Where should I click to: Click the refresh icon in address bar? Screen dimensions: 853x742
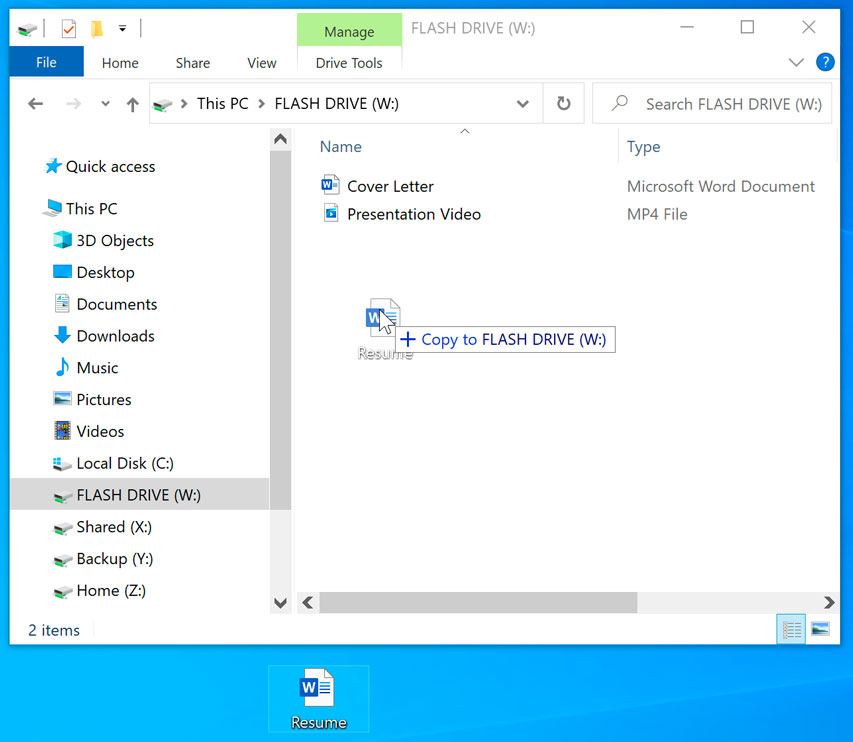564,103
